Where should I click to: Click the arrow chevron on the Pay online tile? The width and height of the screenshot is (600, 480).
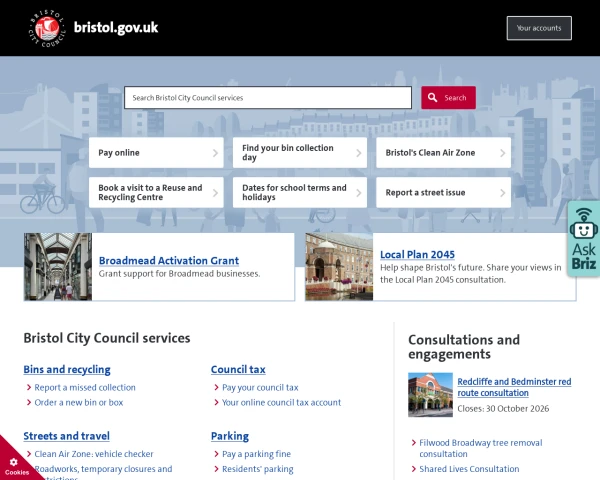[215, 153]
